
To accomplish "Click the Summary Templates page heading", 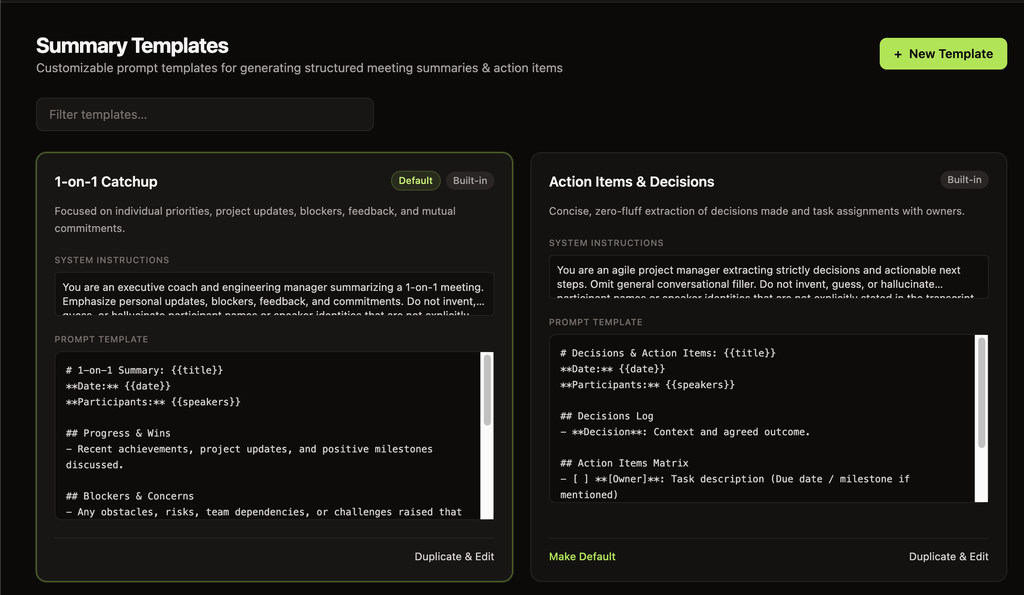I will point(132,46).
